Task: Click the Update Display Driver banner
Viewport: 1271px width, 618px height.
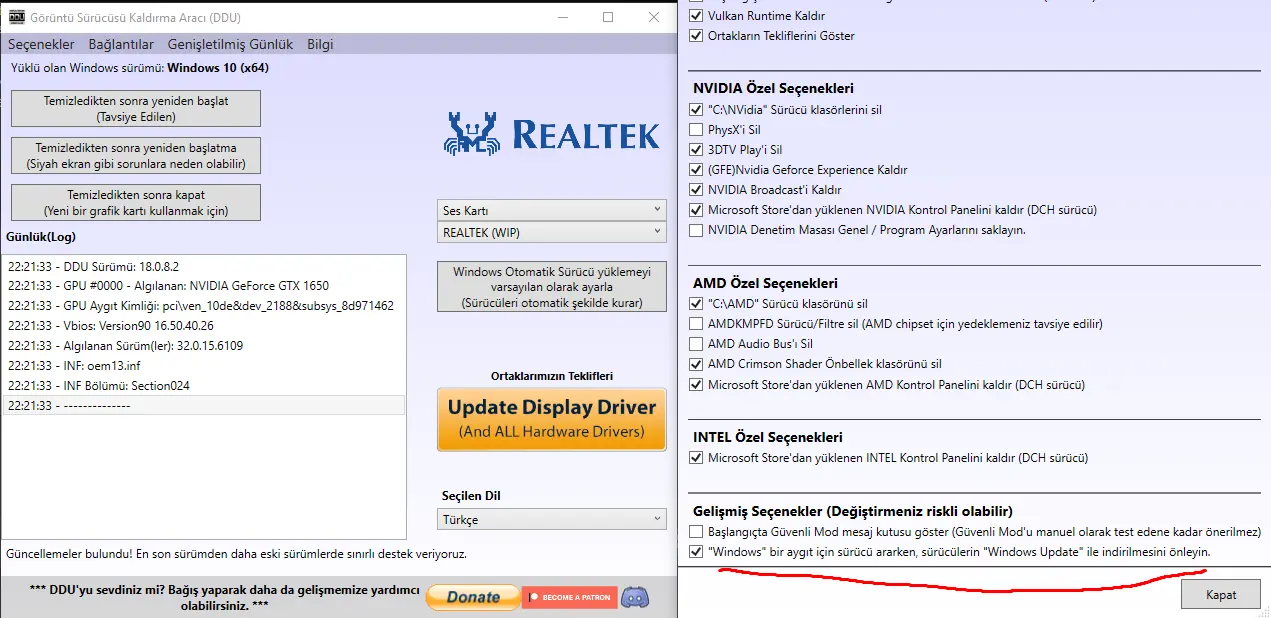Action: pyautogui.click(x=552, y=419)
